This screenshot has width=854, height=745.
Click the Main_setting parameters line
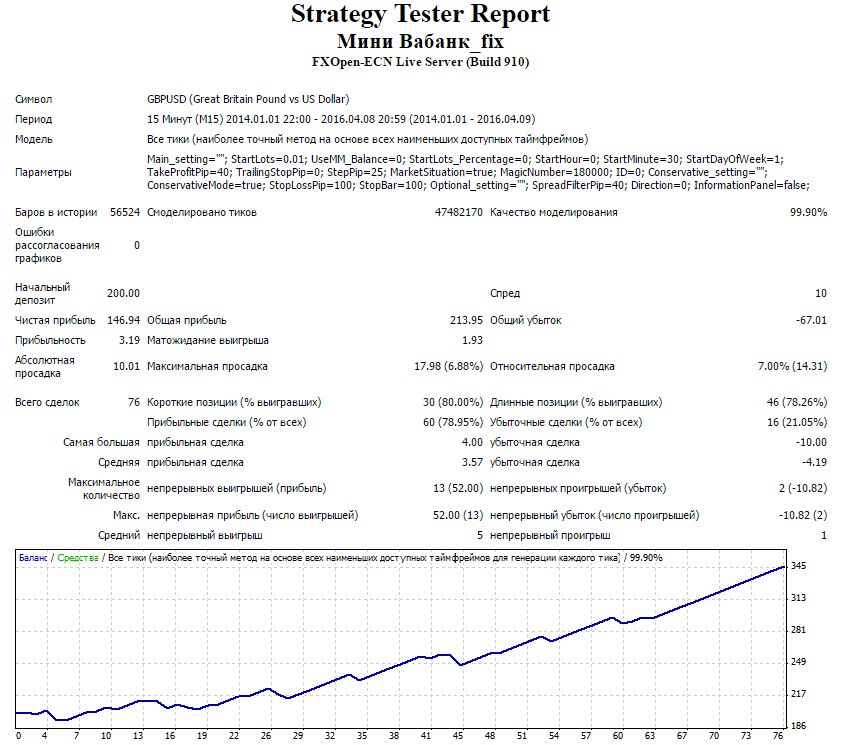465,159
